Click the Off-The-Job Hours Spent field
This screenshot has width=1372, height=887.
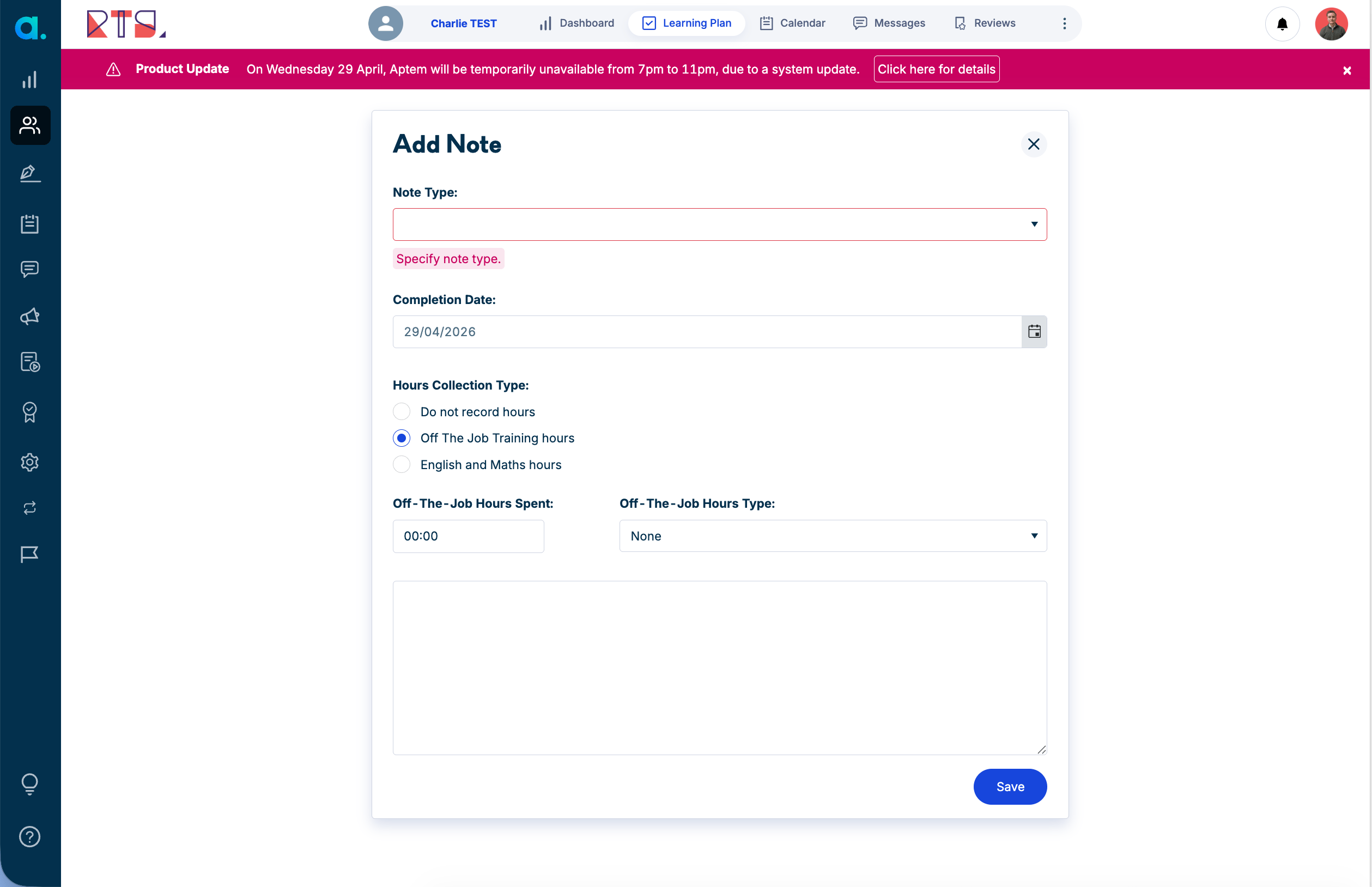(468, 536)
